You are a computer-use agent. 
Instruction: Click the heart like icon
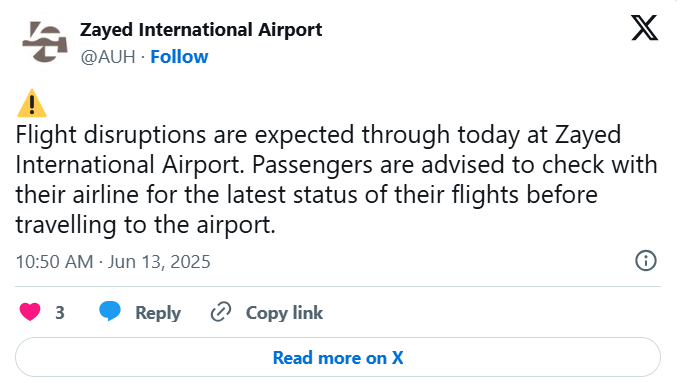pyautogui.click(x=30, y=312)
